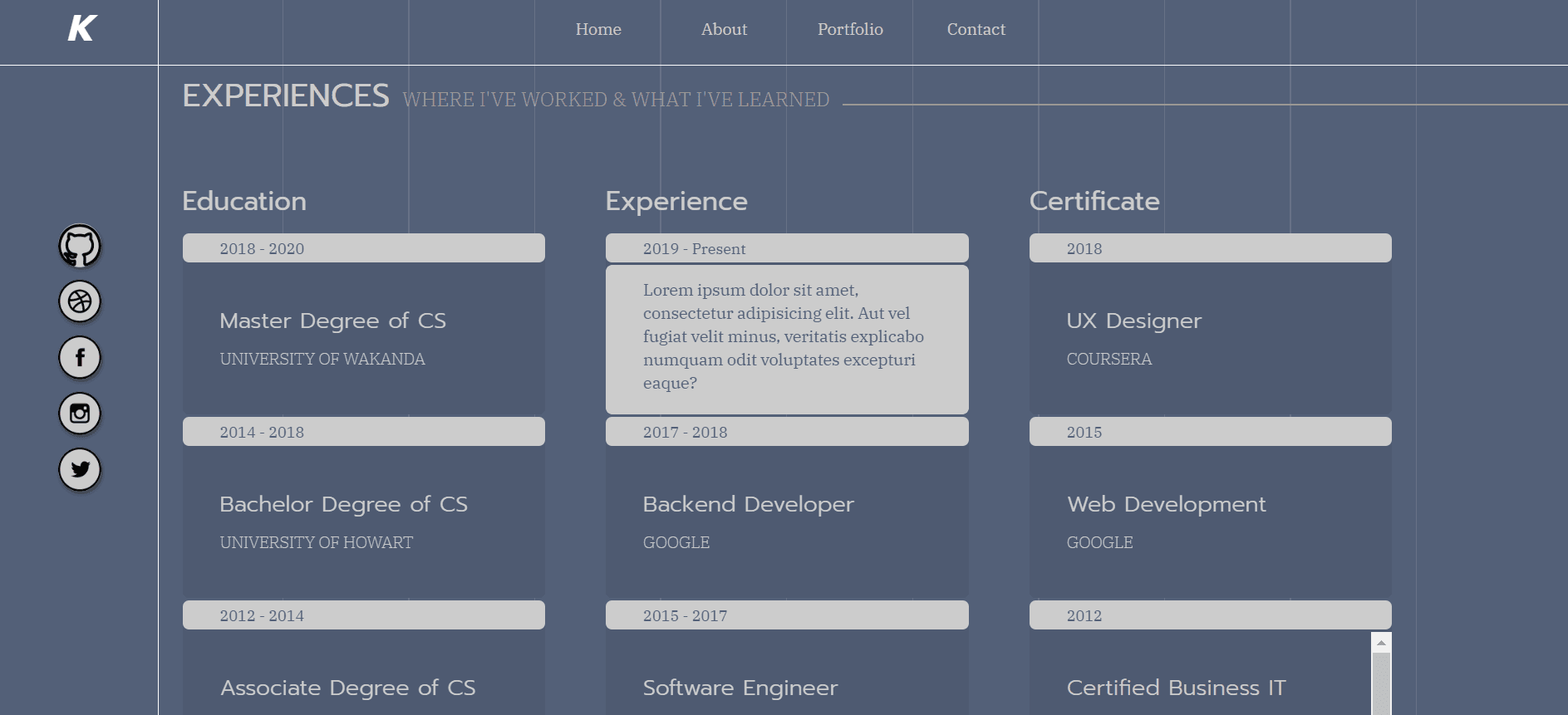1568x715 pixels.
Task: Collapse the 2019 - Present experience entry
Action: [786, 248]
